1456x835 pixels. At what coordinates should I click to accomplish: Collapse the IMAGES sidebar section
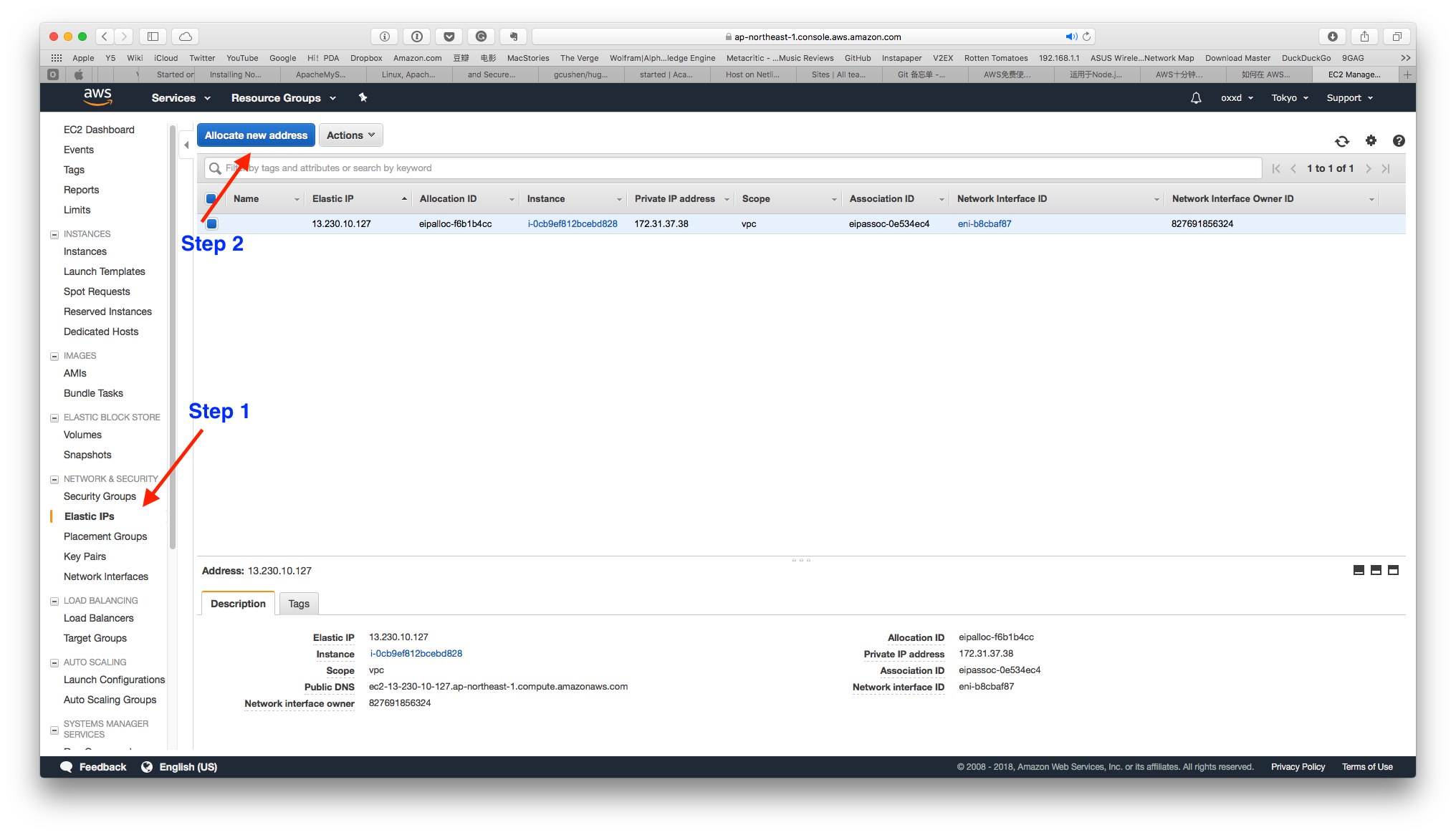[x=54, y=357]
